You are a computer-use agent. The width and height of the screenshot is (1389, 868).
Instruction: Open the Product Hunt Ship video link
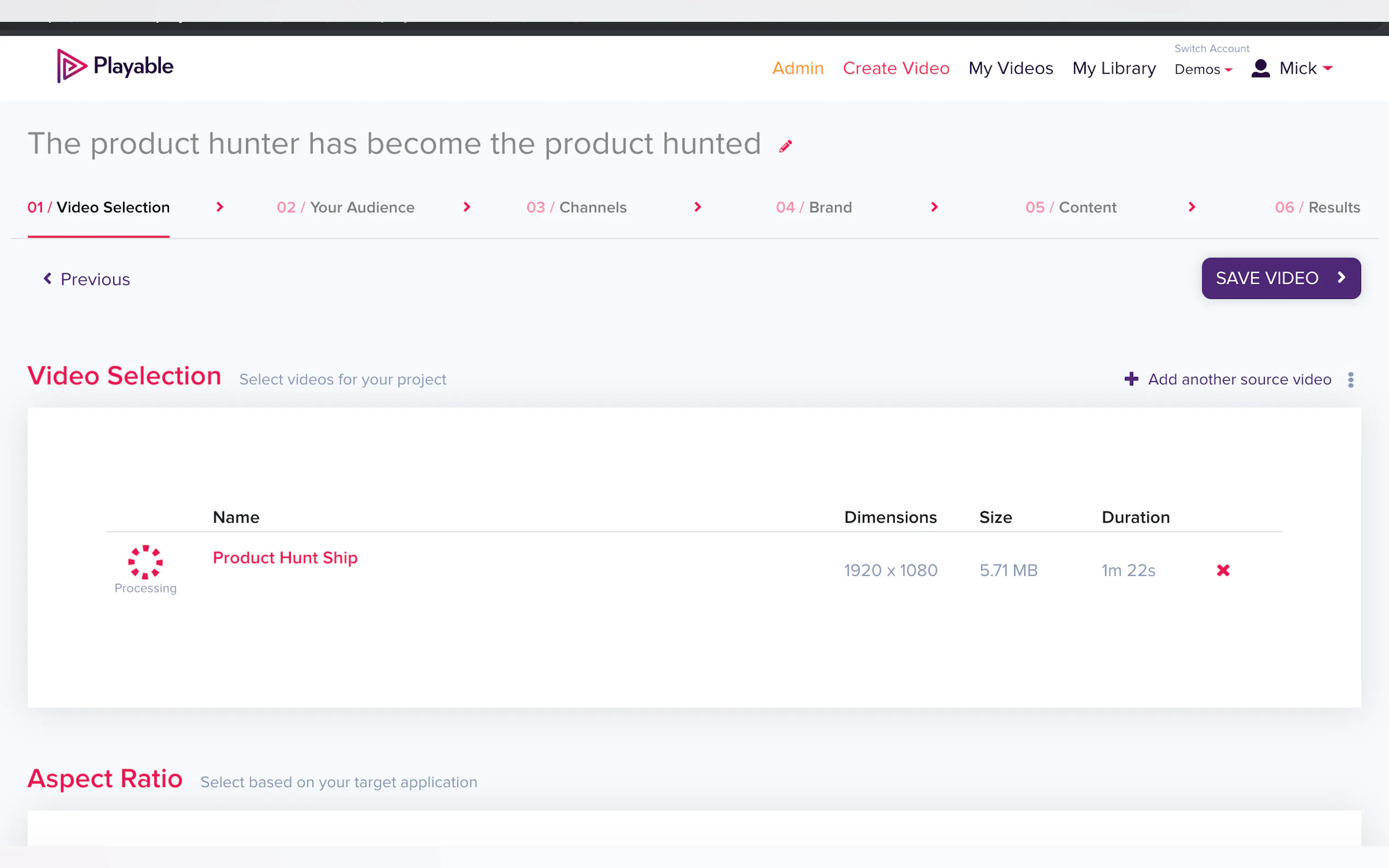tap(285, 558)
